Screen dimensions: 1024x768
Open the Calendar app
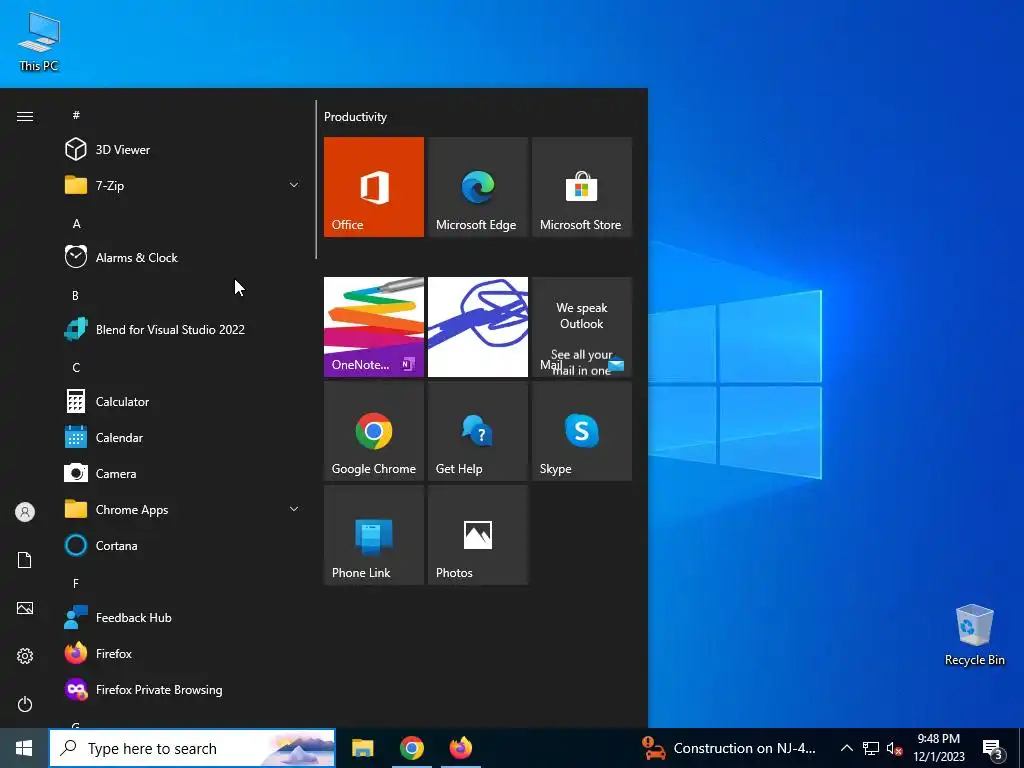183,438
